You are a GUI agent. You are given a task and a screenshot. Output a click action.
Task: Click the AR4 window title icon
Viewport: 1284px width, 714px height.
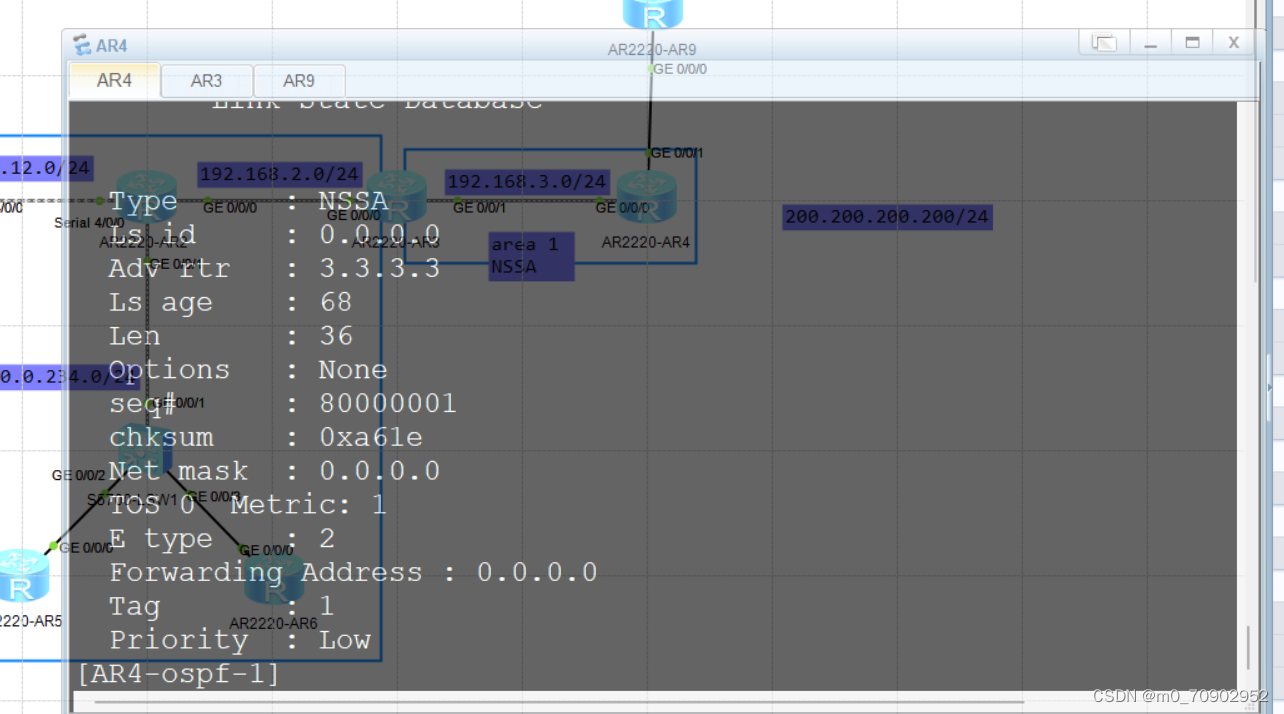(82, 45)
